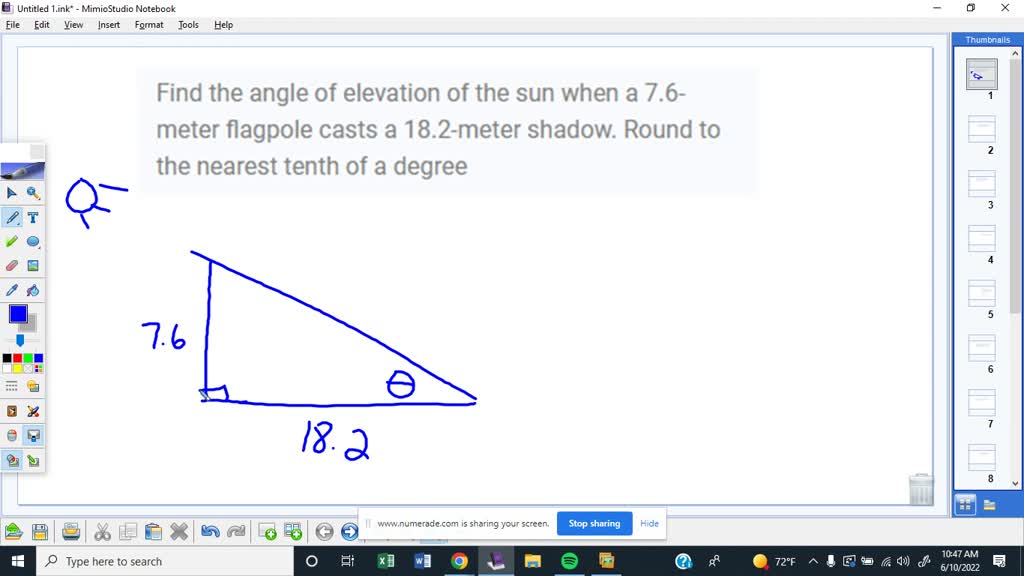
Task: Click the Windows Start button
Action: coord(18,561)
